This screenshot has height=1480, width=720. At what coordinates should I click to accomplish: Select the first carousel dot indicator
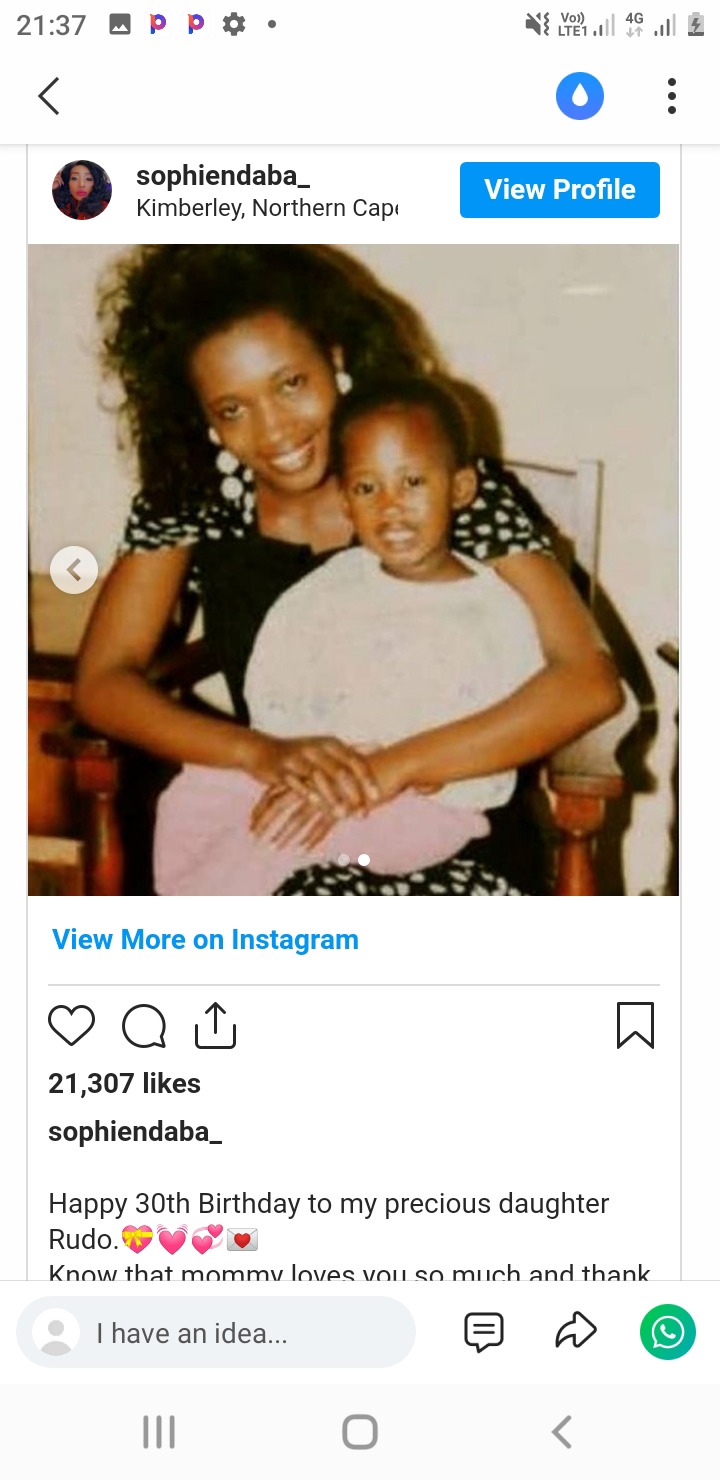point(344,860)
